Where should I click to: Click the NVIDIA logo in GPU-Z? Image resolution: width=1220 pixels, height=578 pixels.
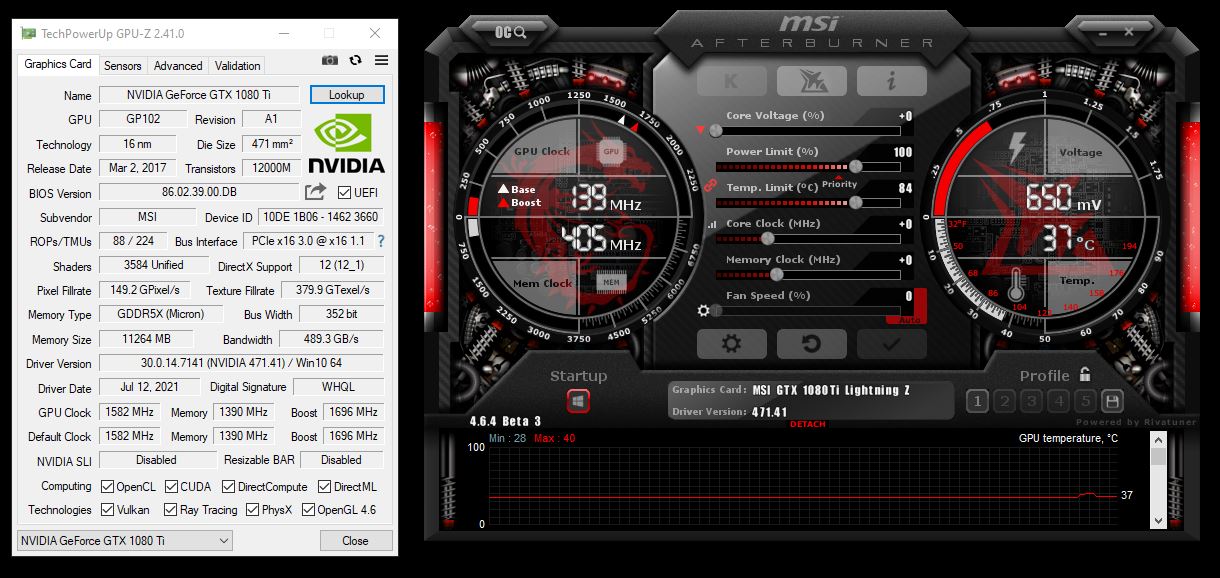[x=346, y=144]
